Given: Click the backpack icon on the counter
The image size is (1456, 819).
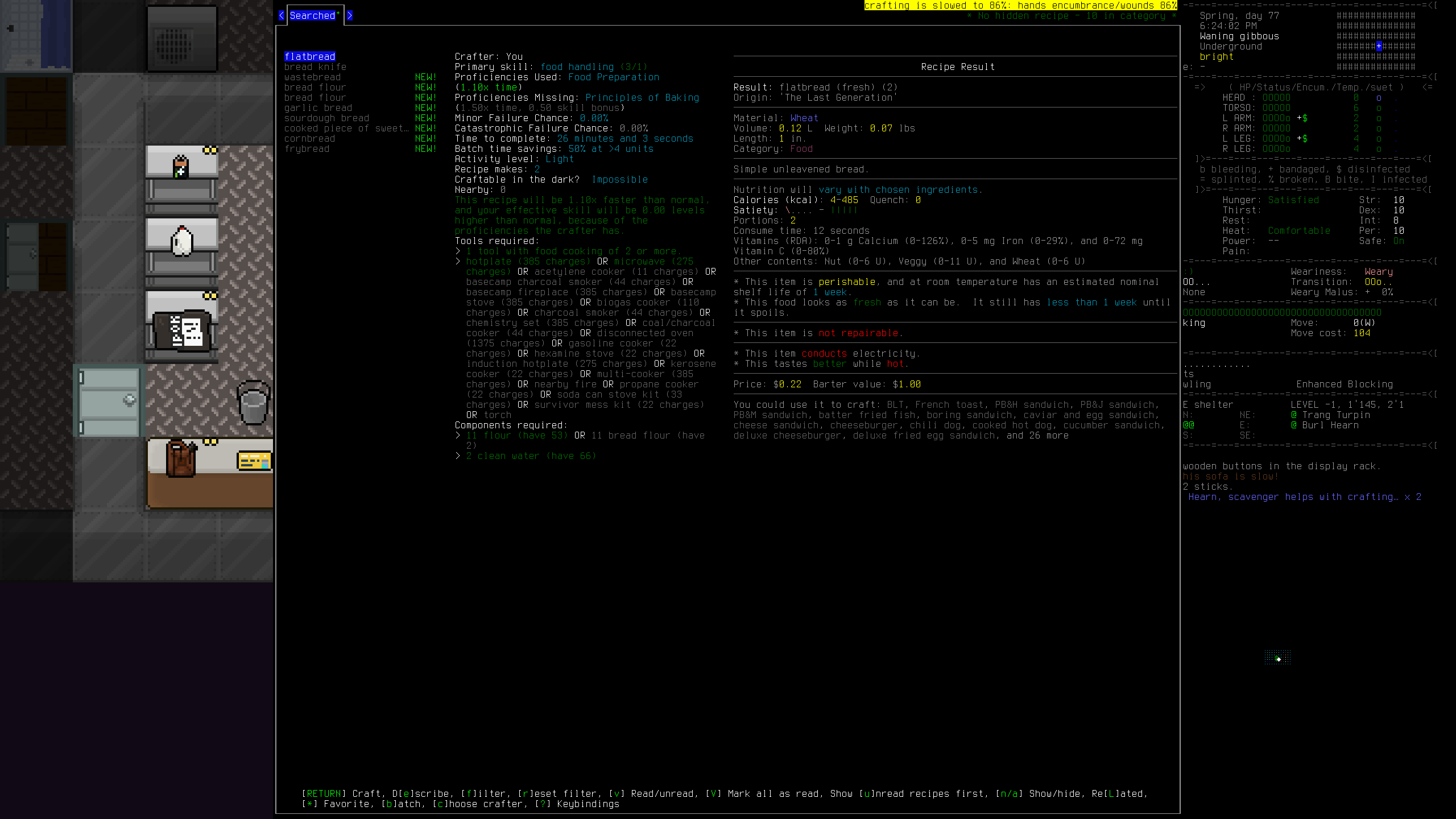Looking at the screenshot, I should 181,458.
